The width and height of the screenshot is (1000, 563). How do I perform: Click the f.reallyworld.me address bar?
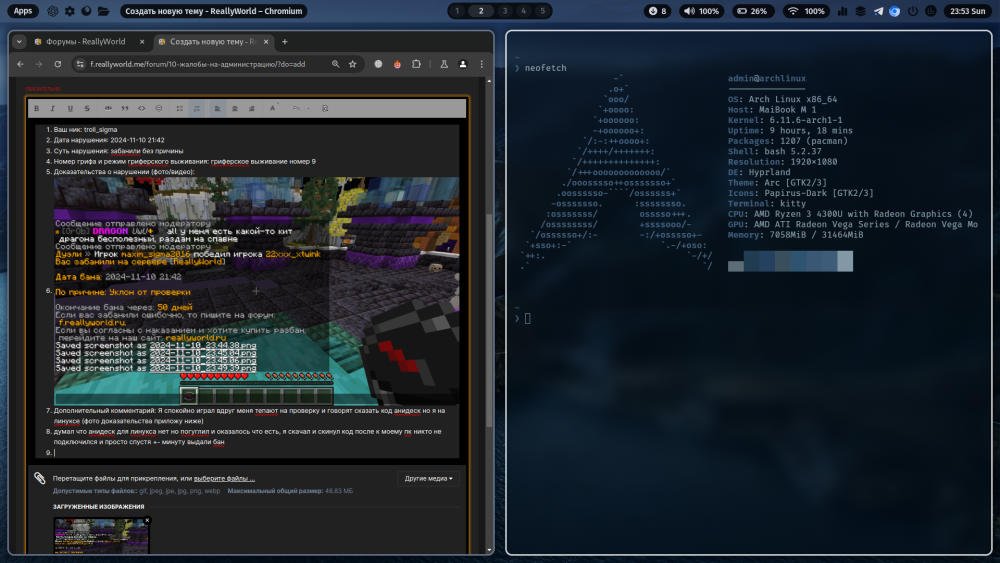198,64
